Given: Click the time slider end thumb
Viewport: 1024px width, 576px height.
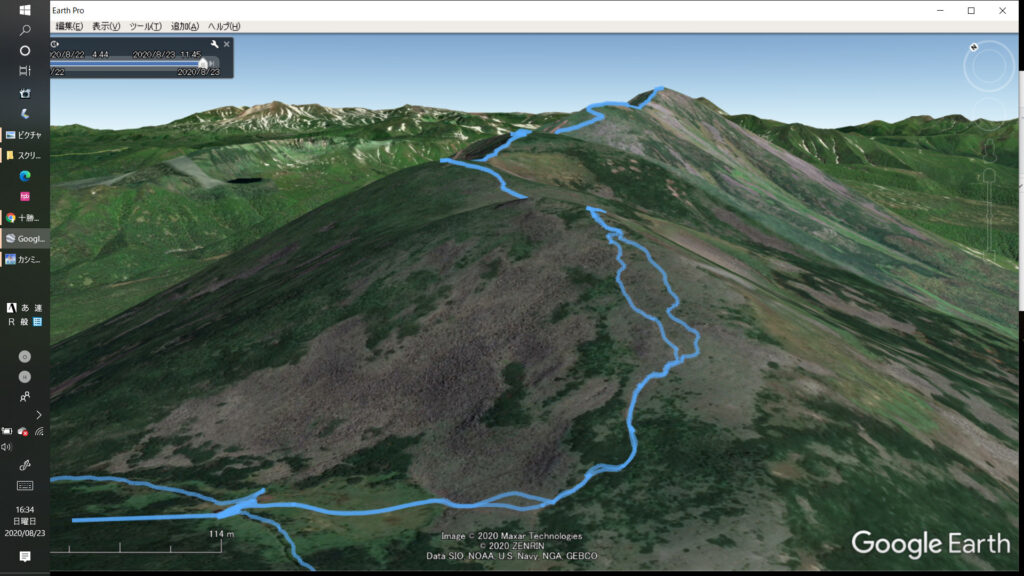Looking at the screenshot, I should [204, 62].
